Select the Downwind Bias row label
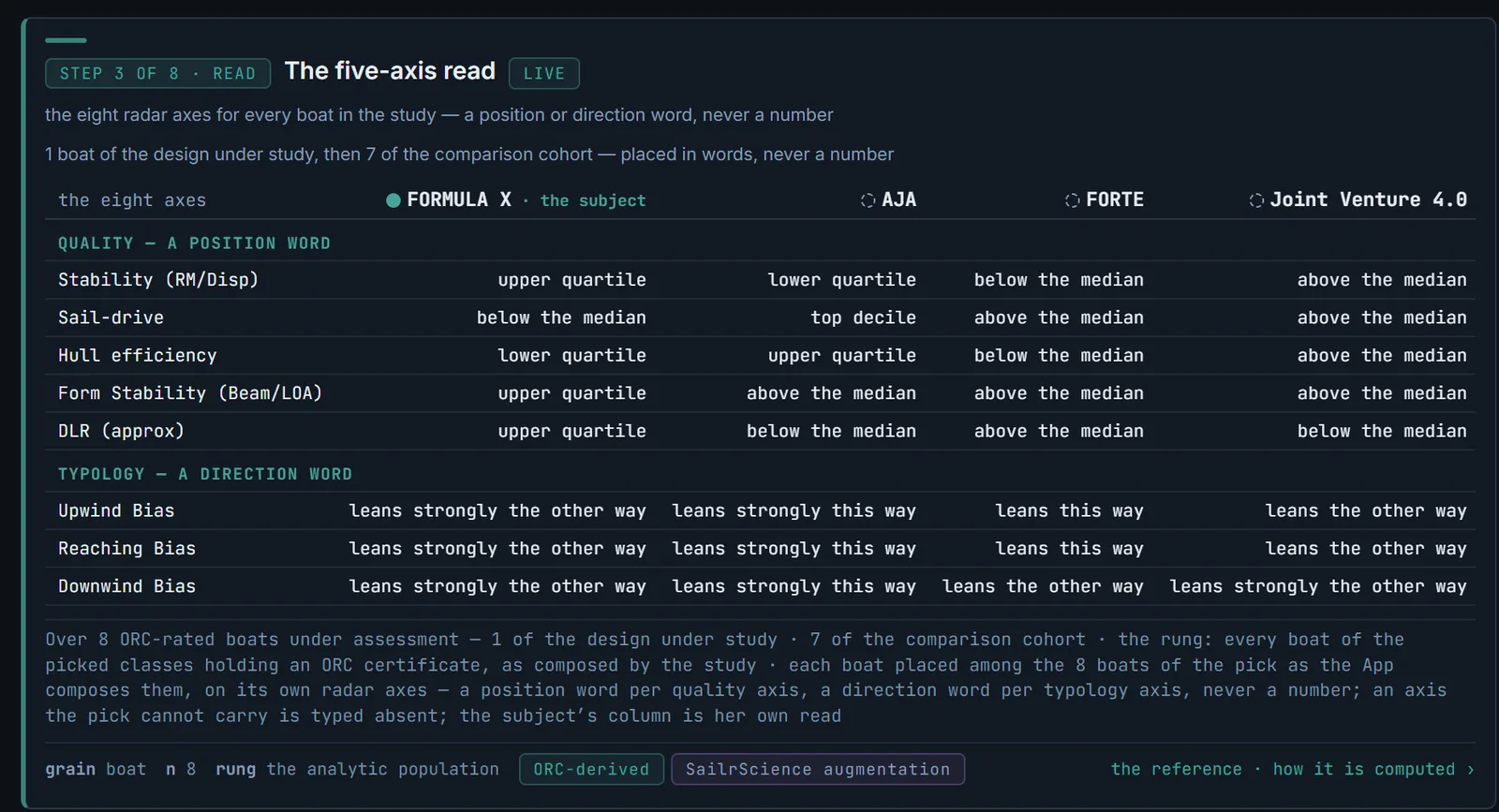Screen dimensions: 1499x812 click(x=126, y=586)
